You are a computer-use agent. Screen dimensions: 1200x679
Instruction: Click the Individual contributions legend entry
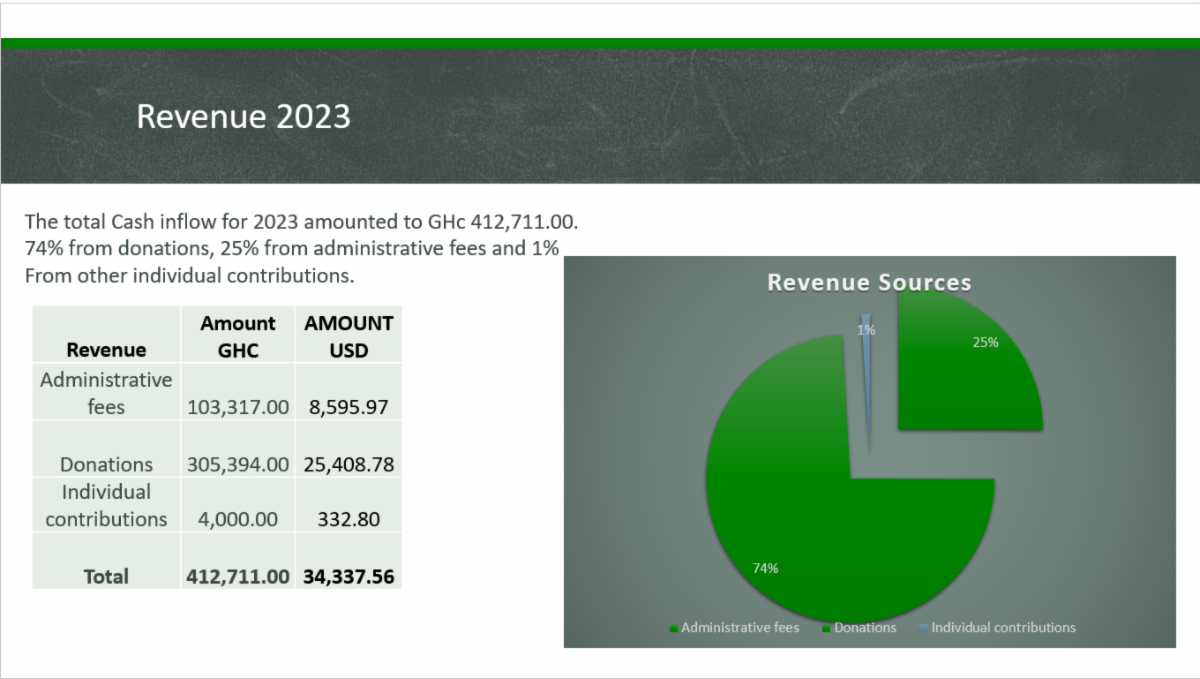1003,628
